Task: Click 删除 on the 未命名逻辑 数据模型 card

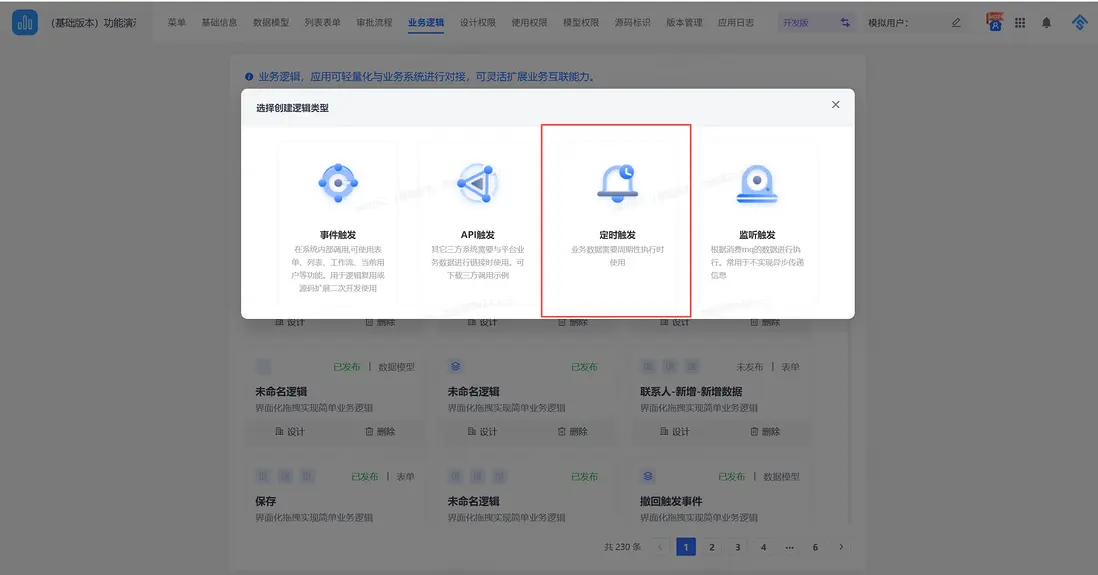Action: tap(380, 431)
